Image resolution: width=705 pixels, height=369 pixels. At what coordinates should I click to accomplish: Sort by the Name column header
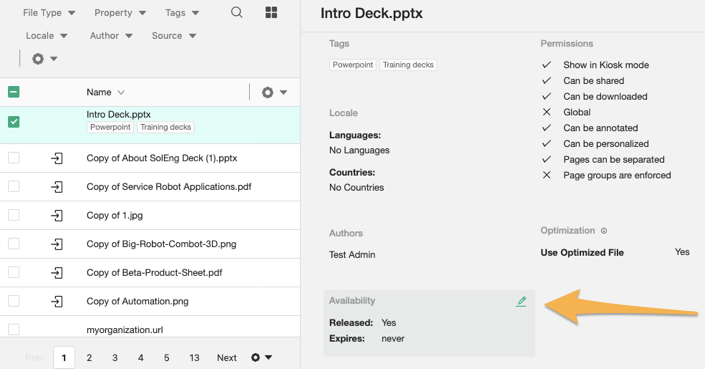[105, 92]
